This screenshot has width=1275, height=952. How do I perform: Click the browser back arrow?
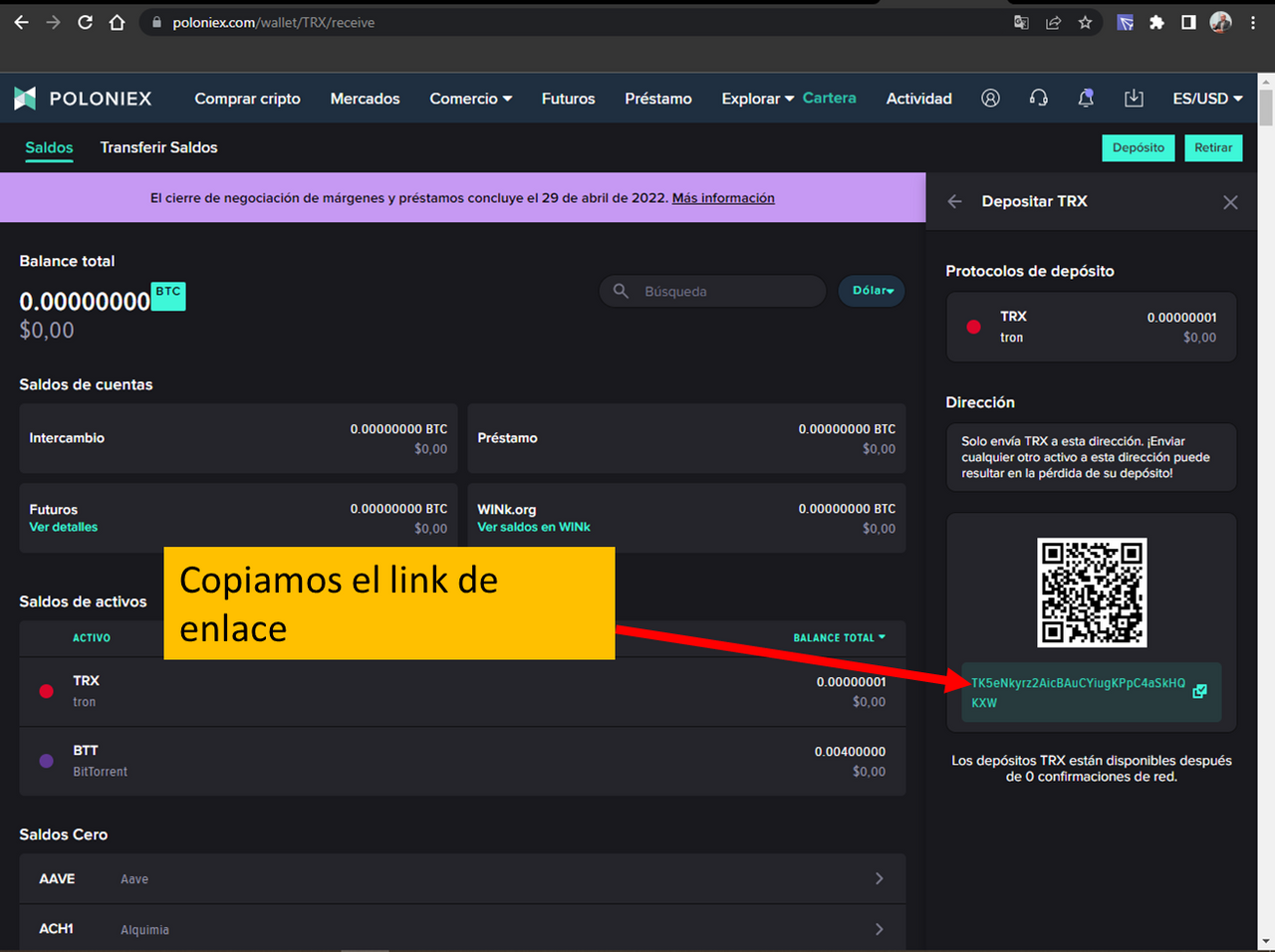coord(21,22)
